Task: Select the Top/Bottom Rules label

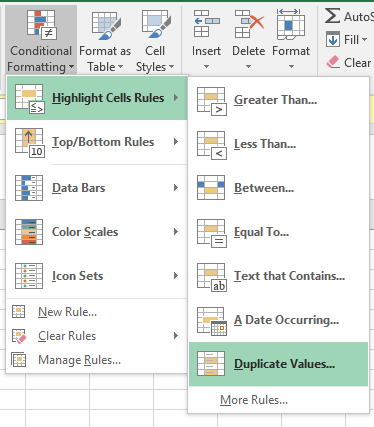Action: (103, 142)
